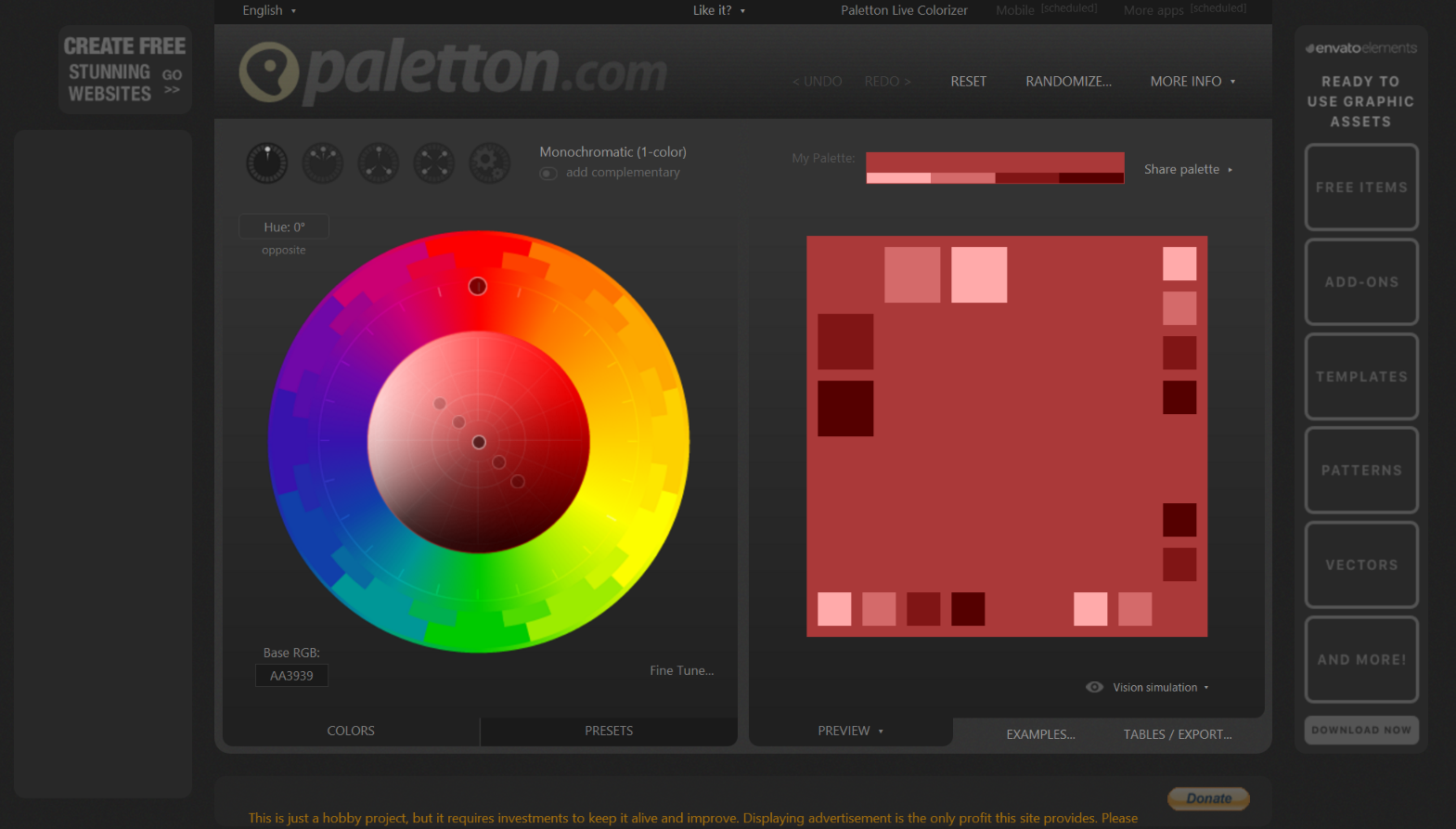The image size is (1456, 829).
Task: Switch to the PRESETS tab
Action: [x=609, y=731]
